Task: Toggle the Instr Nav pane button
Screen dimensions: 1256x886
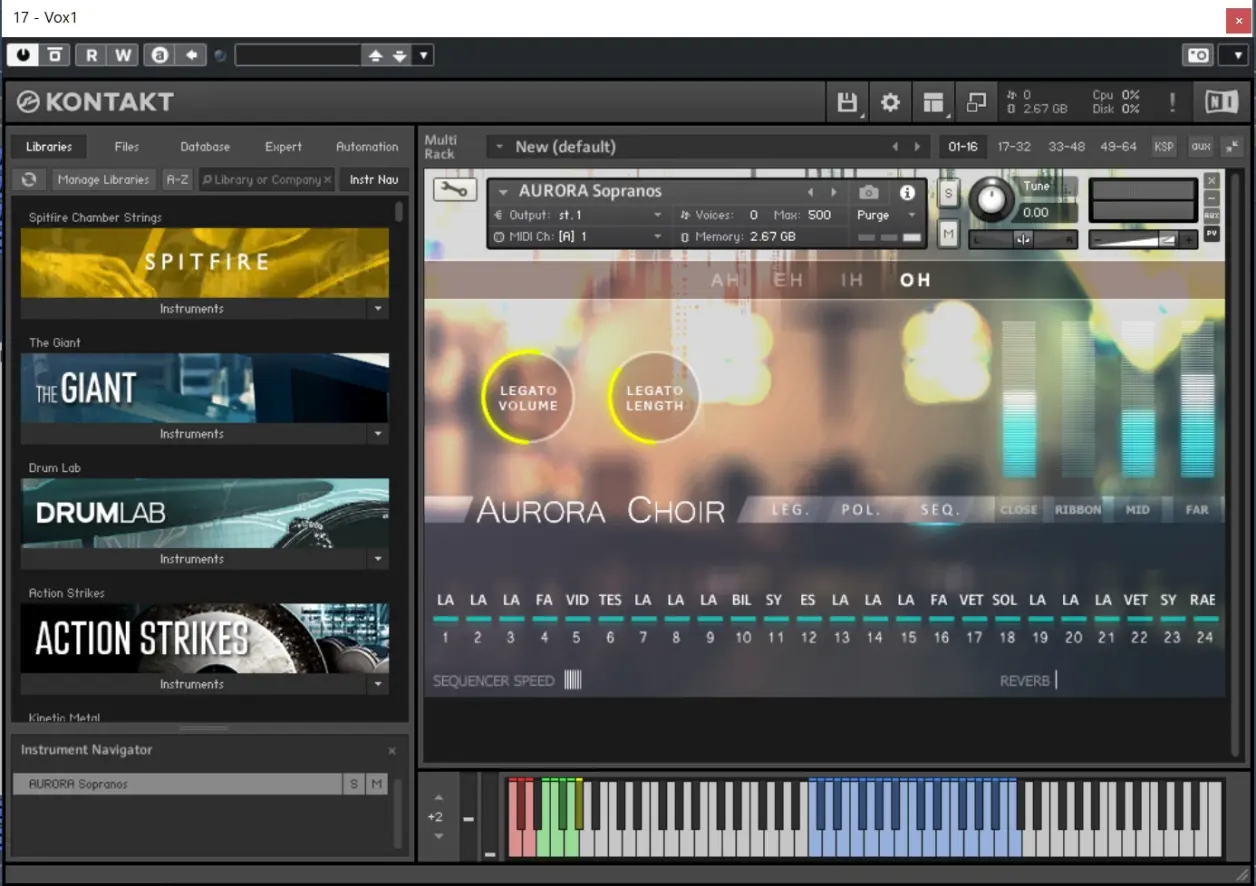Action: [374, 180]
